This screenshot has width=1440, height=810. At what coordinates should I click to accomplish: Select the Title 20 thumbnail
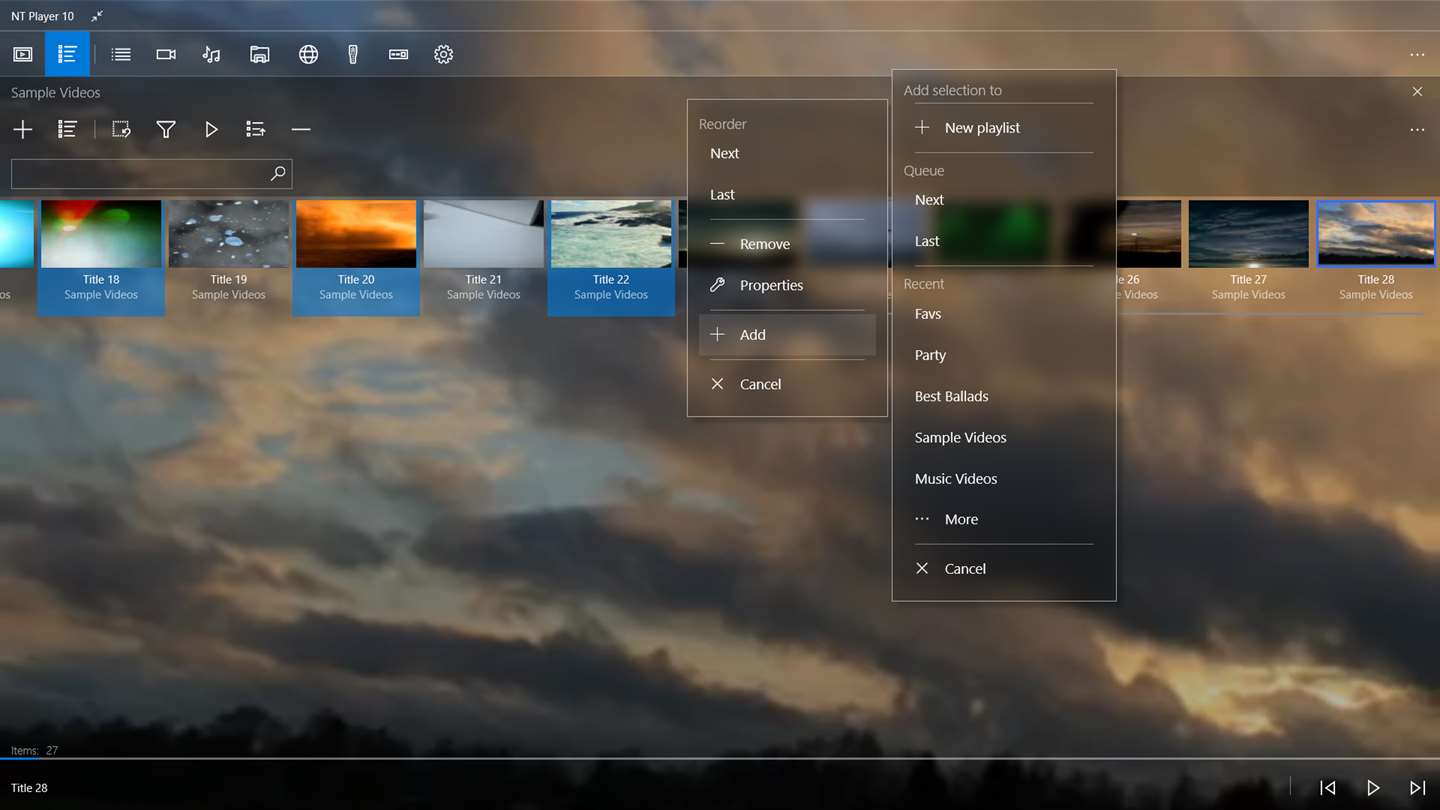click(x=356, y=234)
